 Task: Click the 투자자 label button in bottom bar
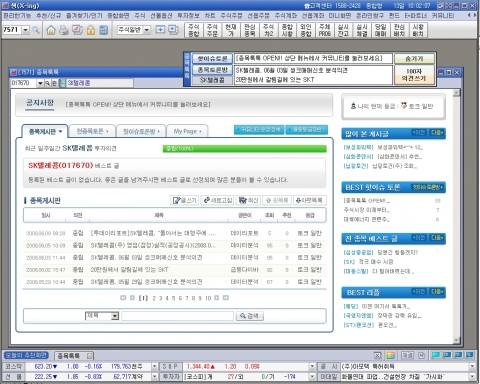coord(170,377)
